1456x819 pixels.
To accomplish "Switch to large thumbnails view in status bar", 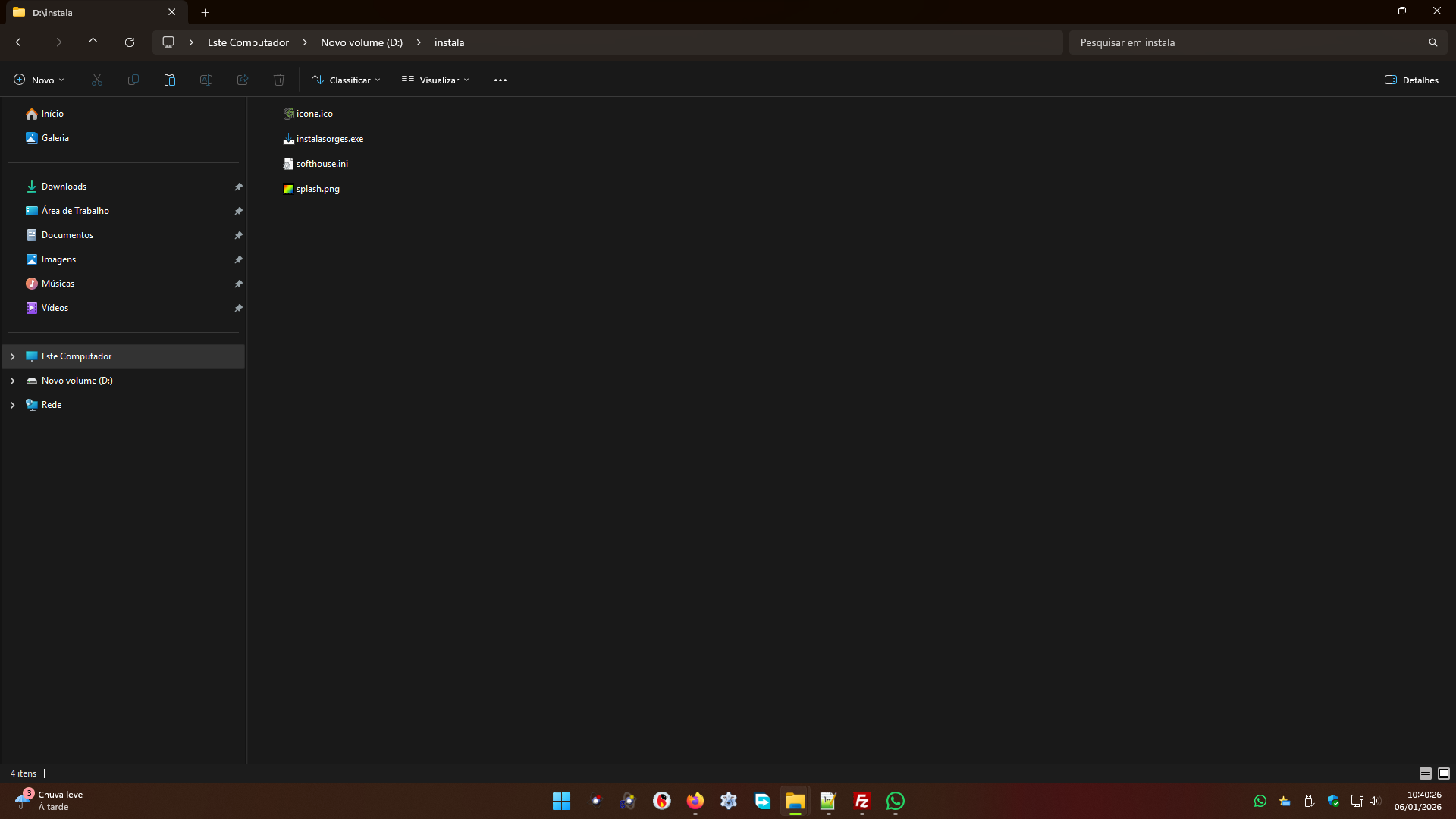I will (1444, 773).
